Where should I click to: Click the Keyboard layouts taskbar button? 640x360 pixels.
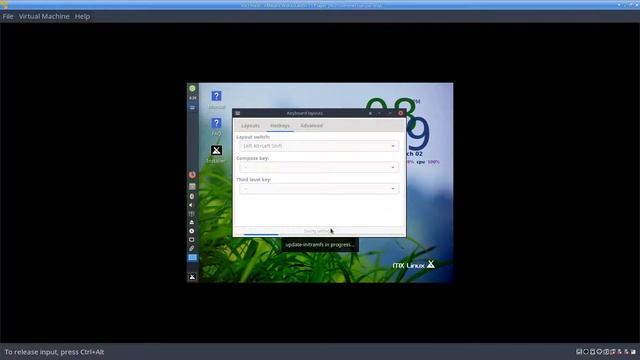click(x=192, y=258)
